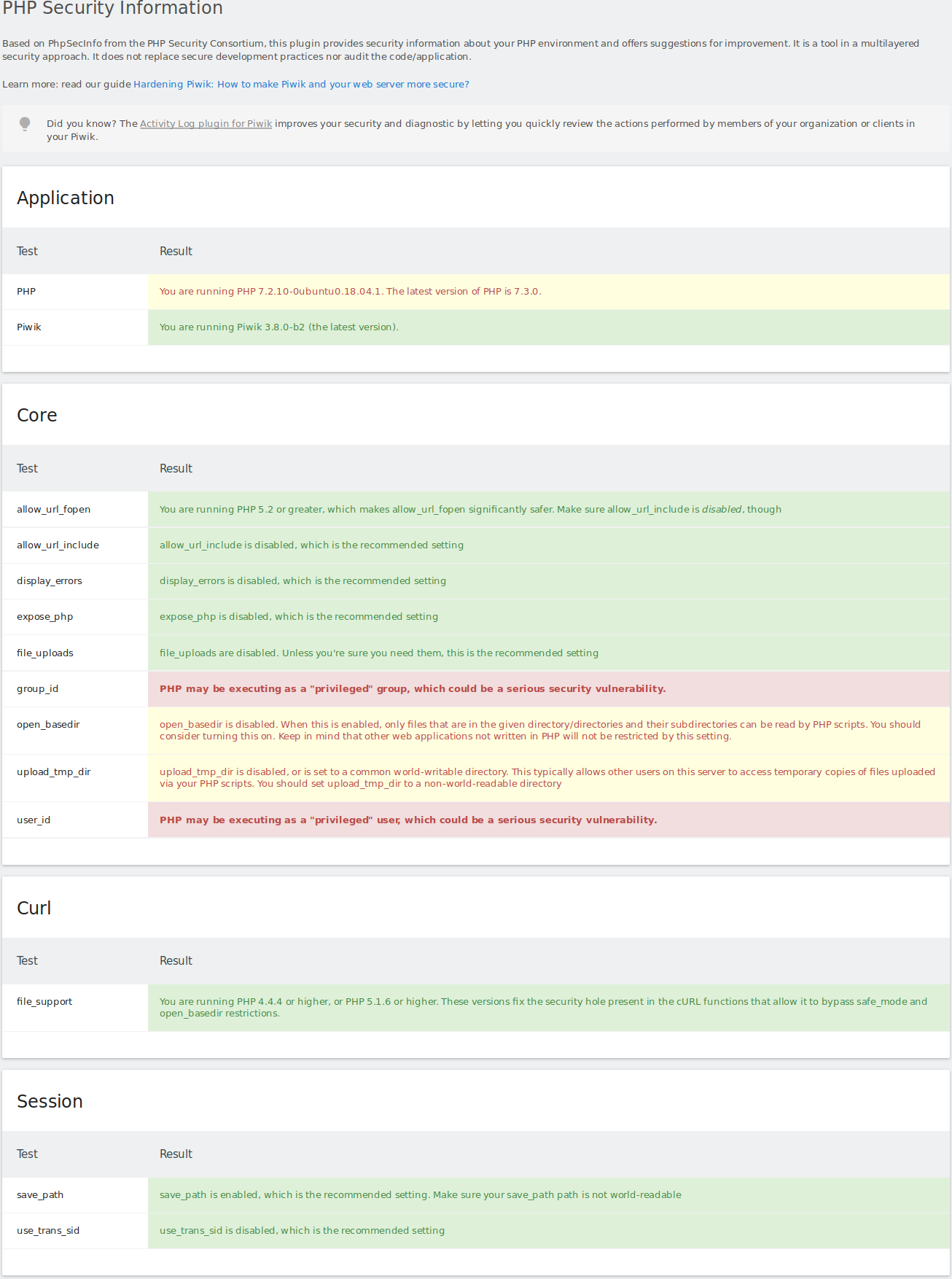This screenshot has height=1279, width=952.
Task: Open the Activity Log plugin for Piwik link
Action: point(206,124)
